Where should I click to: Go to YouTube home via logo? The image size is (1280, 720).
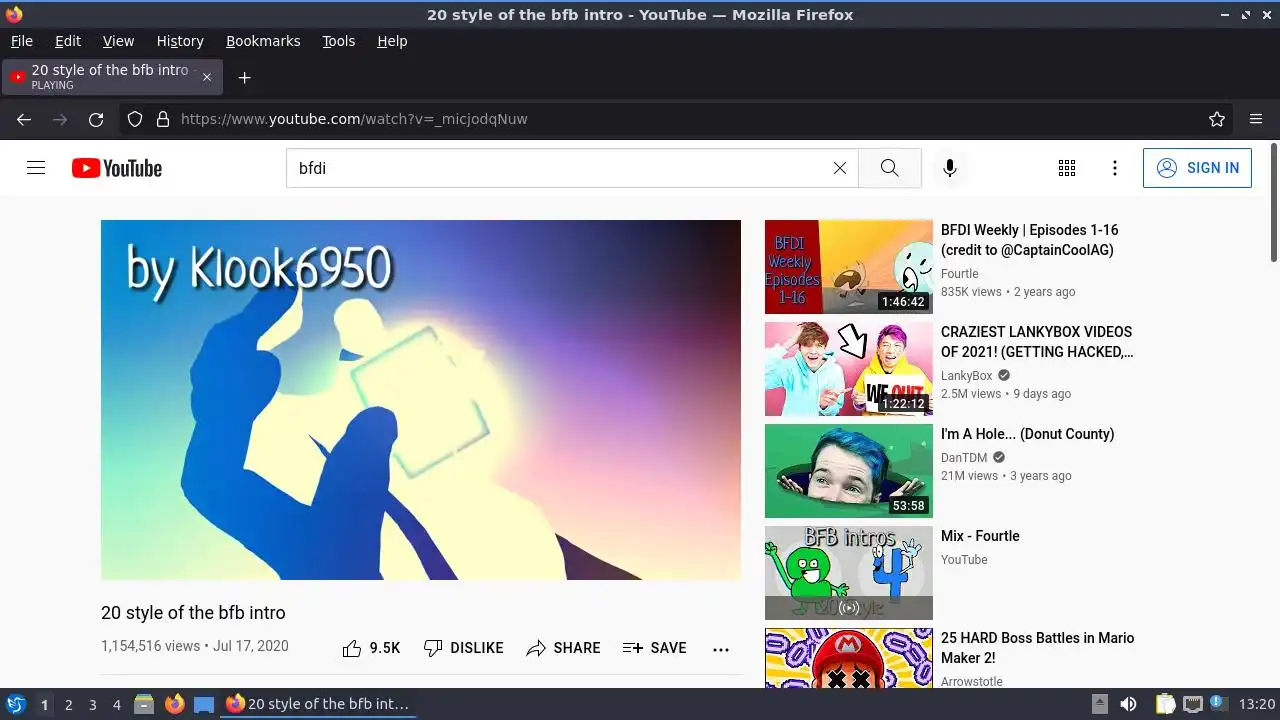[x=117, y=168]
